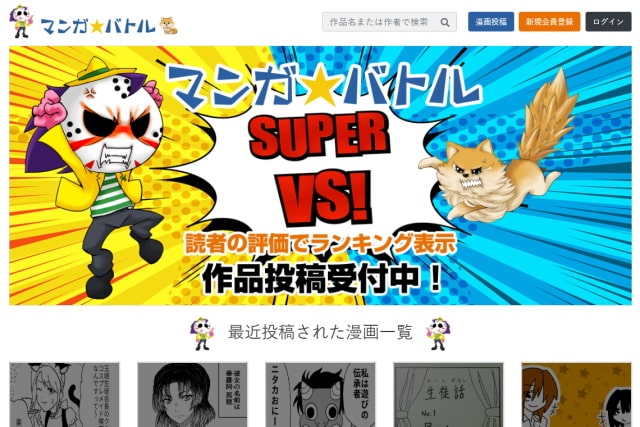Focus the 作品名または作者で検索 search field

[381, 22]
